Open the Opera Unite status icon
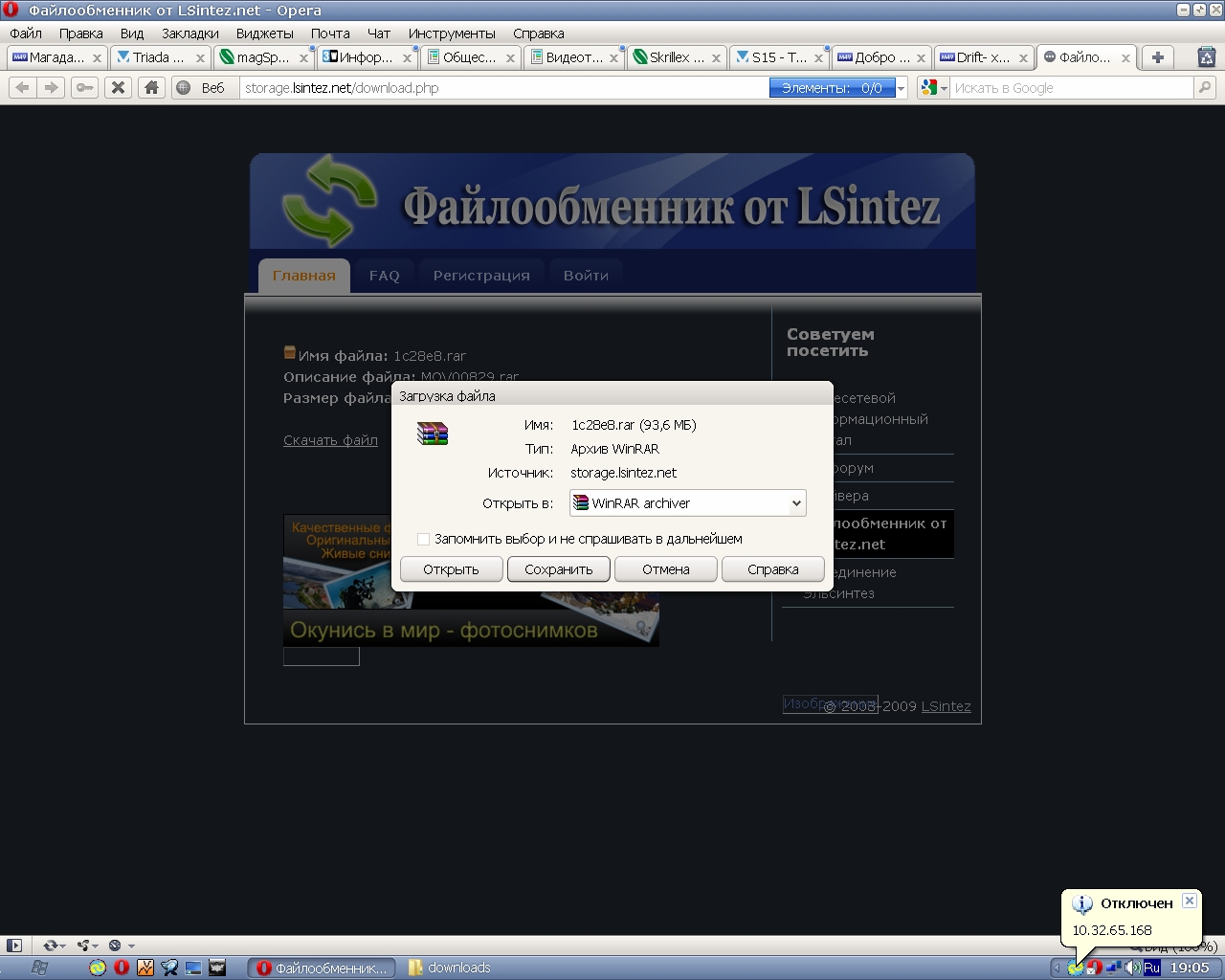Screen dimensions: 1225x980 click(83, 945)
